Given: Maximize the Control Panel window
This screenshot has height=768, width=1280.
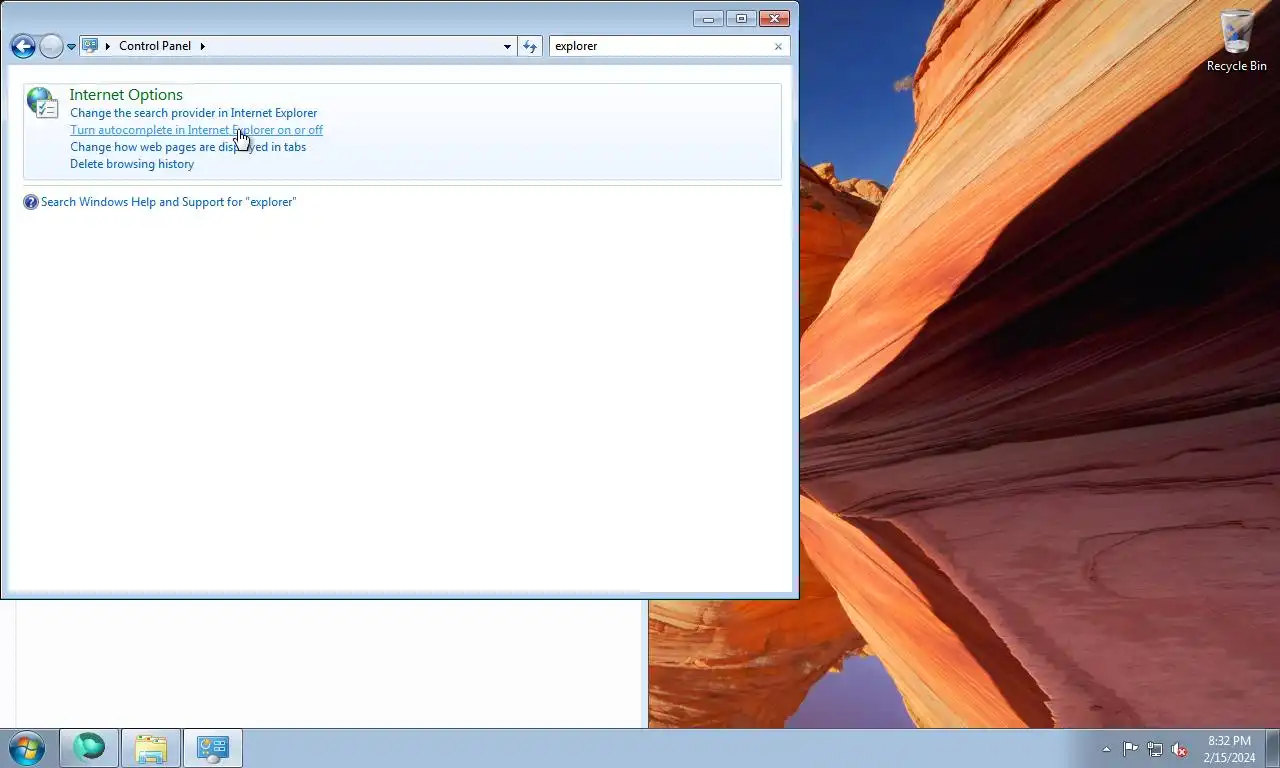Looking at the screenshot, I should 741,18.
